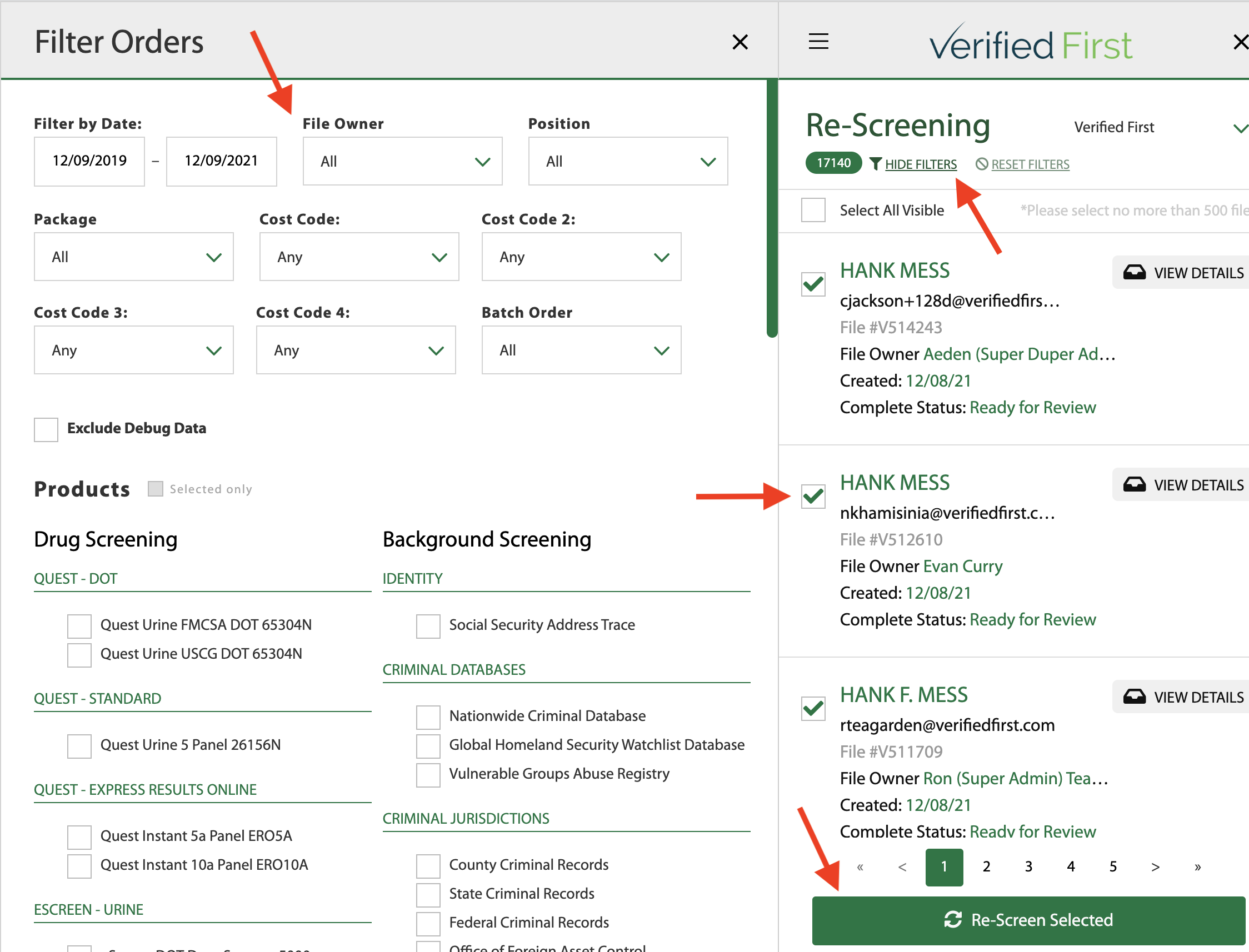Click the QUEST - DOT section heading
Image resolution: width=1249 pixels, height=952 pixels.
tap(76, 579)
